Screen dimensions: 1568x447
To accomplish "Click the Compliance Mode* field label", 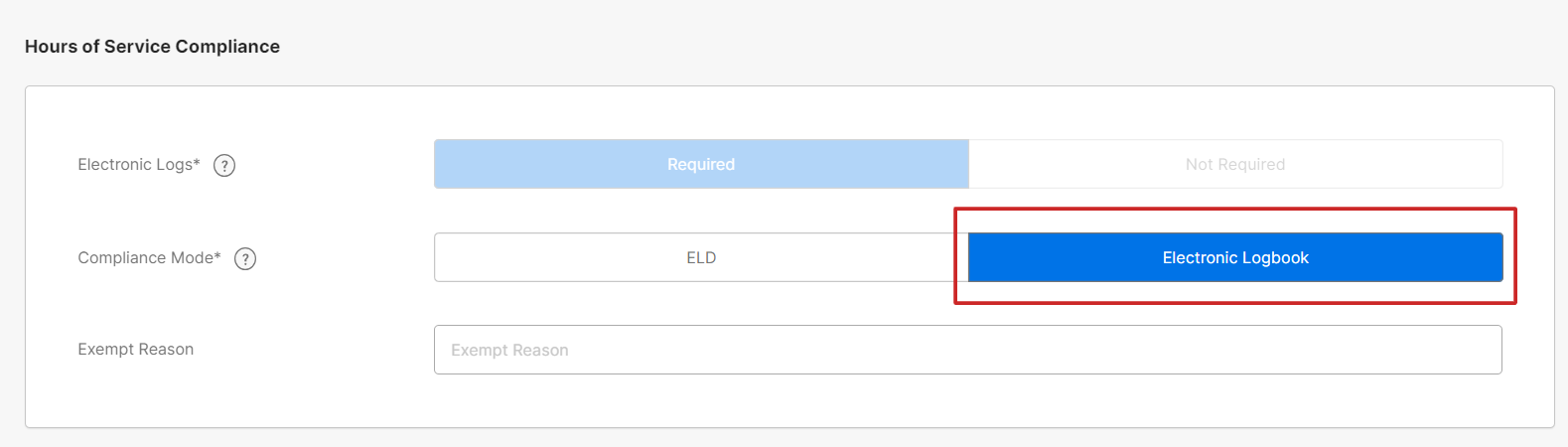I will tap(149, 258).
